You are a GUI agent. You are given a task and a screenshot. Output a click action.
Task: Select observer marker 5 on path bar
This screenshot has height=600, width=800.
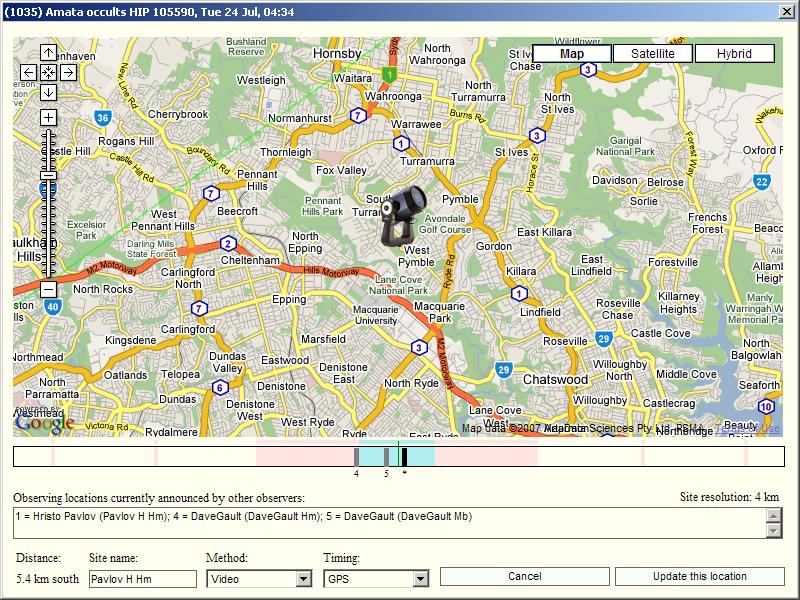click(x=387, y=457)
